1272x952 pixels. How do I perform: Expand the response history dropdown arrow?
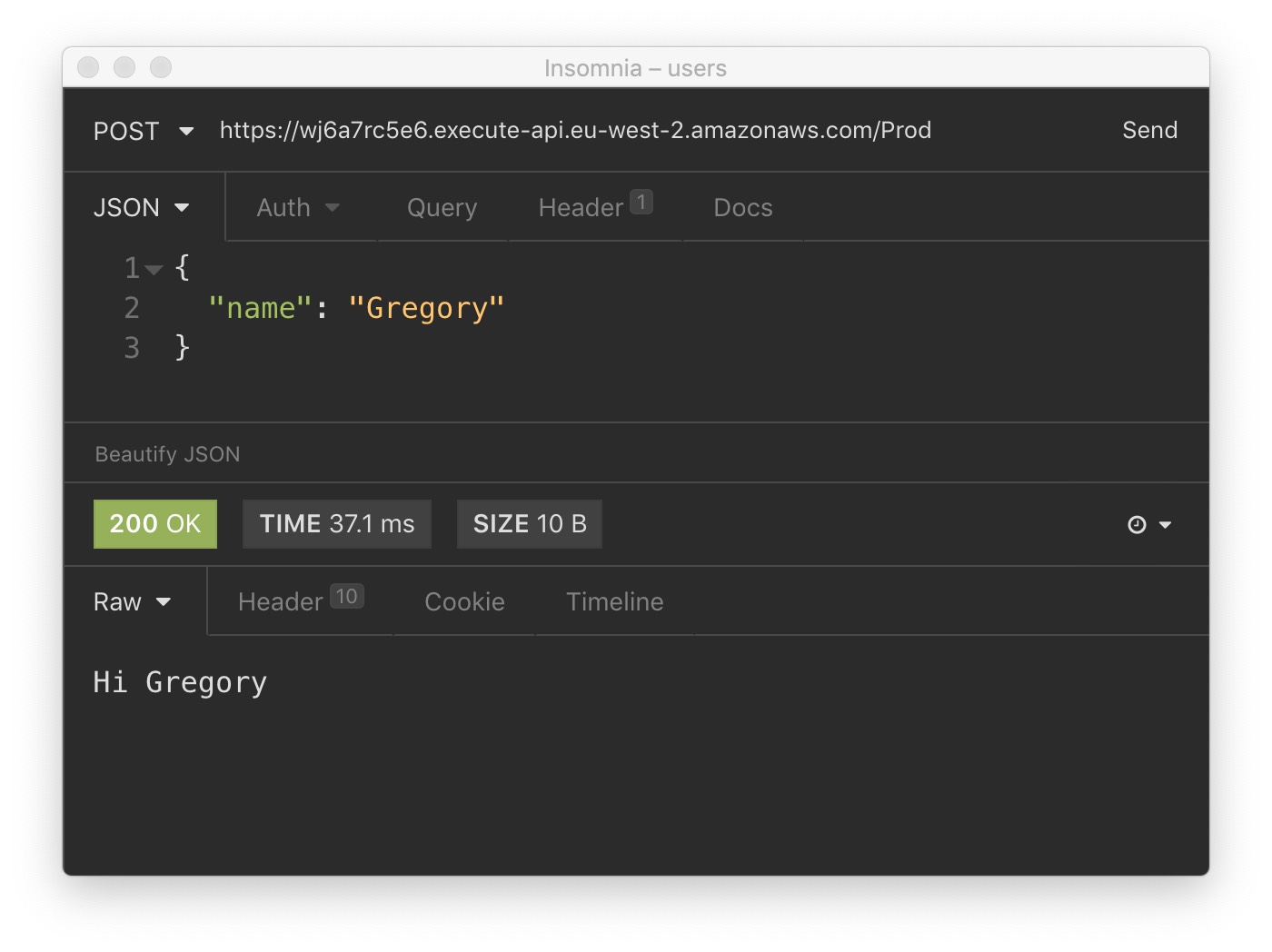tap(1166, 524)
